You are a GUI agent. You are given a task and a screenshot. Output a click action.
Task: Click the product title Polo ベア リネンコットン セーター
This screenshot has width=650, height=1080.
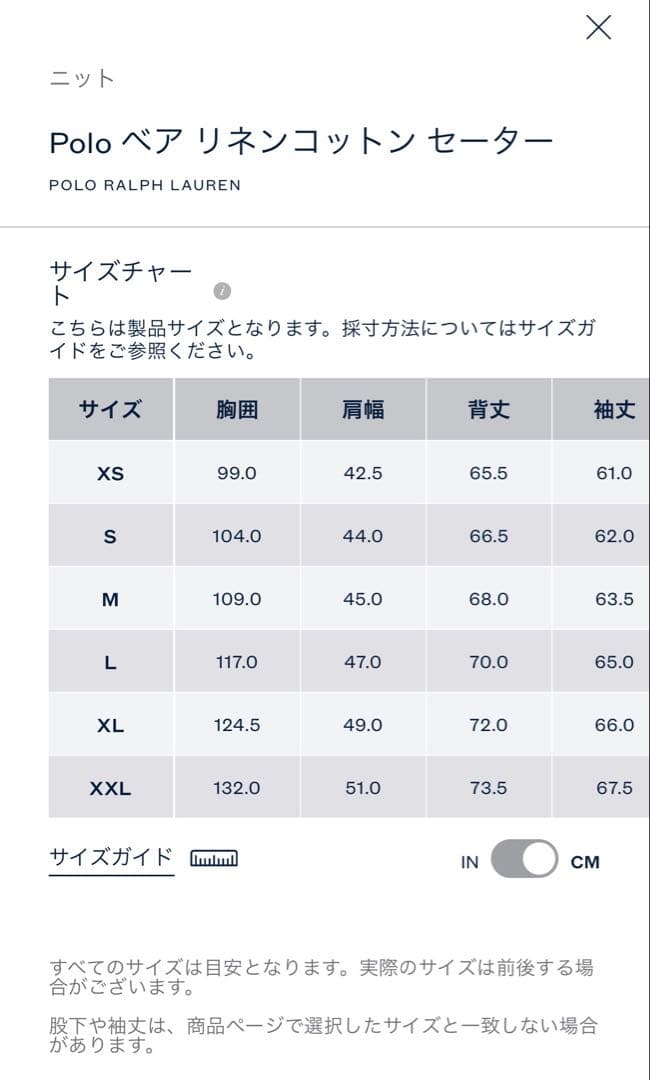pyautogui.click(x=298, y=140)
